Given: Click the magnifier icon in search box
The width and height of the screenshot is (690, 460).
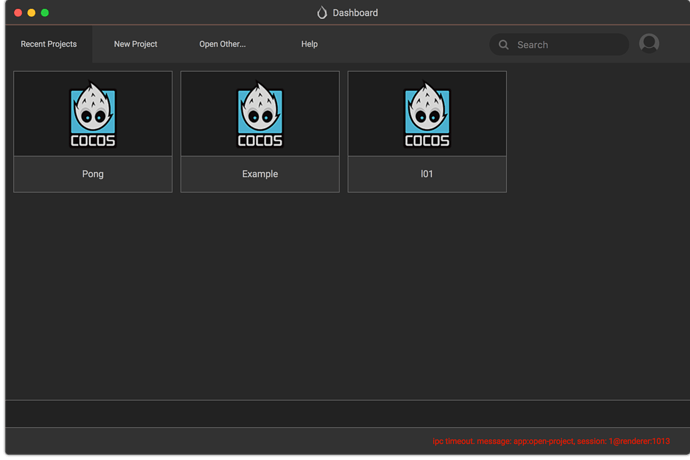Looking at the screenshot, I should (503, 44).
